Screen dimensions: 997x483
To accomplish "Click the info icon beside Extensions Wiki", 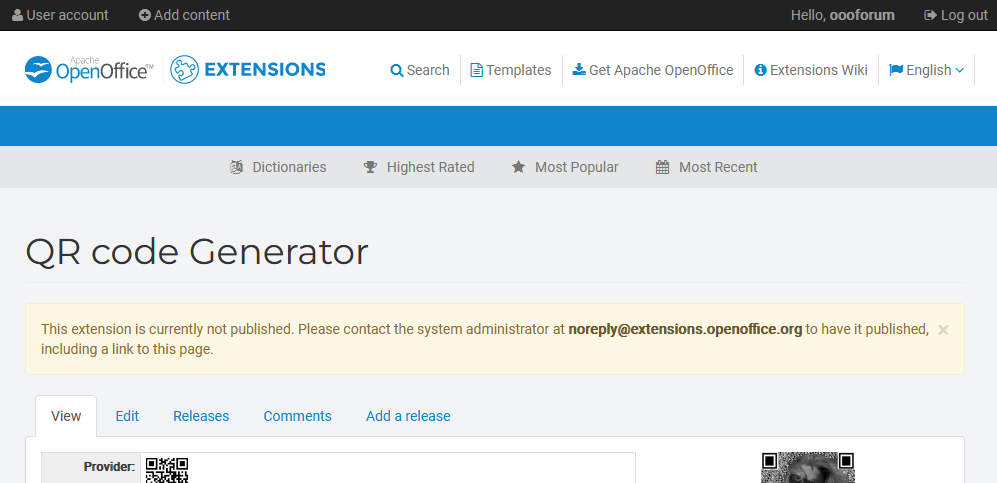I will tap(760, 70).
